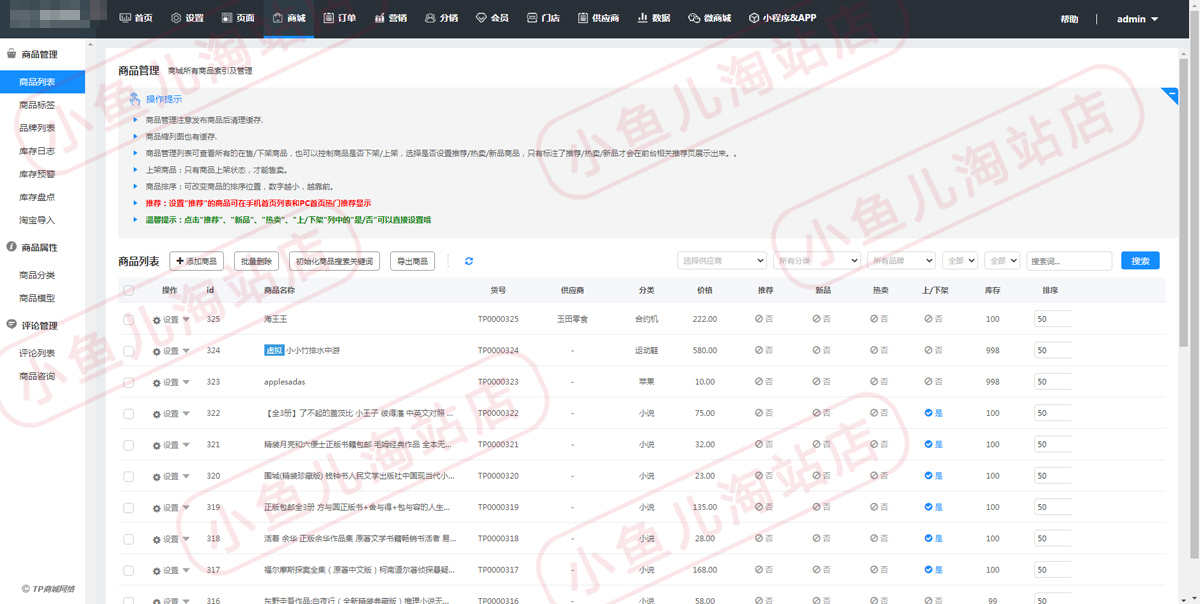Collapse the 商品属性 sidebar section
The height and width of the screenshot is (604, 1200).
click(x=32, y=247)
